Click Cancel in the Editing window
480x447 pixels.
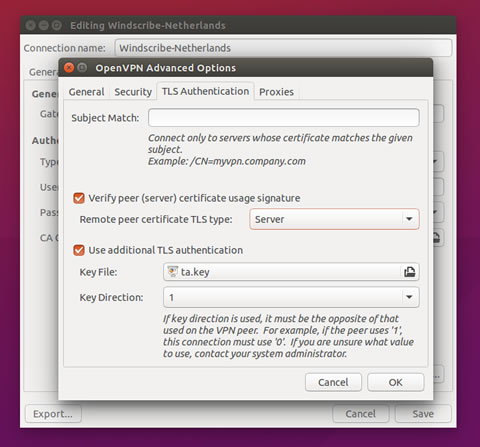(x=360, y=414)
